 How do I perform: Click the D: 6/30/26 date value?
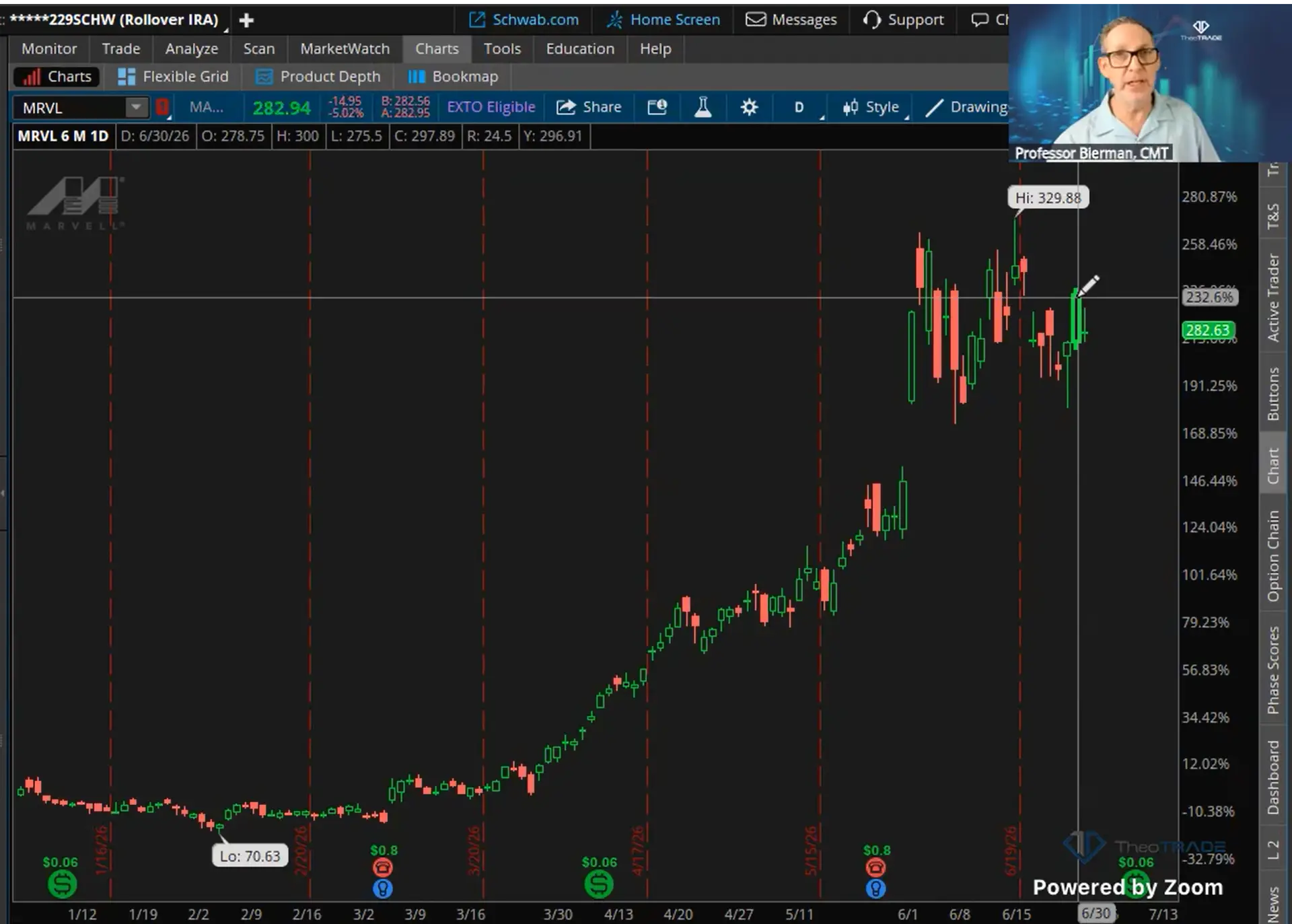coord(155,136)
